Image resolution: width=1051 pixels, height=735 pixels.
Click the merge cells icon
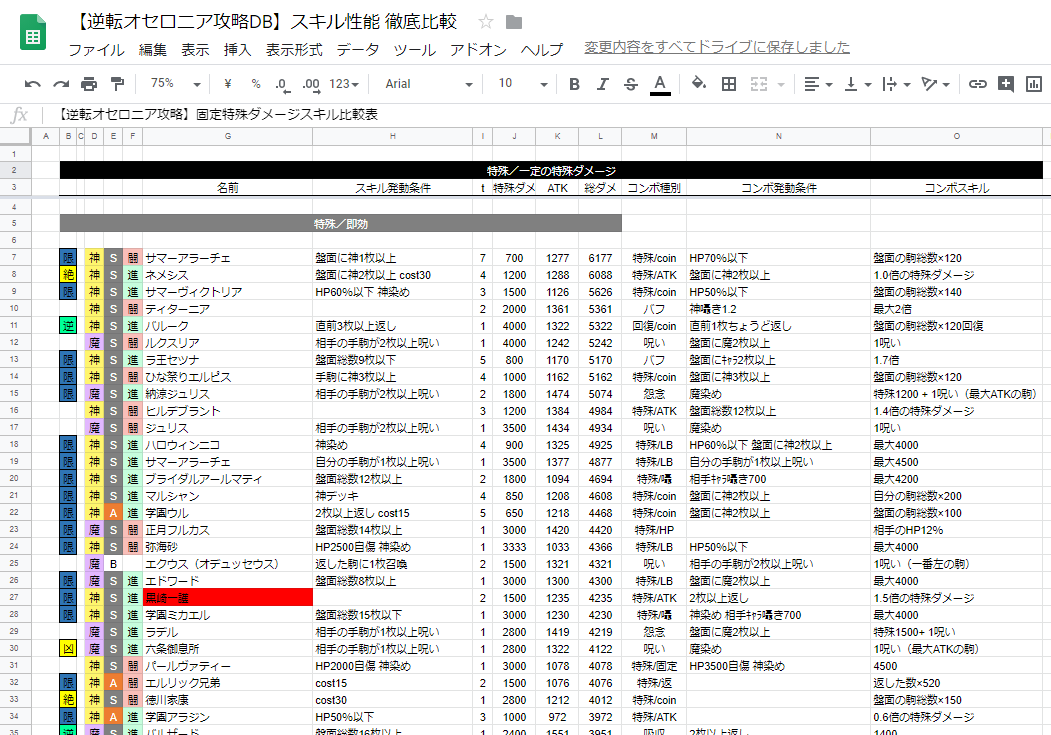click(x=759, y=84)
